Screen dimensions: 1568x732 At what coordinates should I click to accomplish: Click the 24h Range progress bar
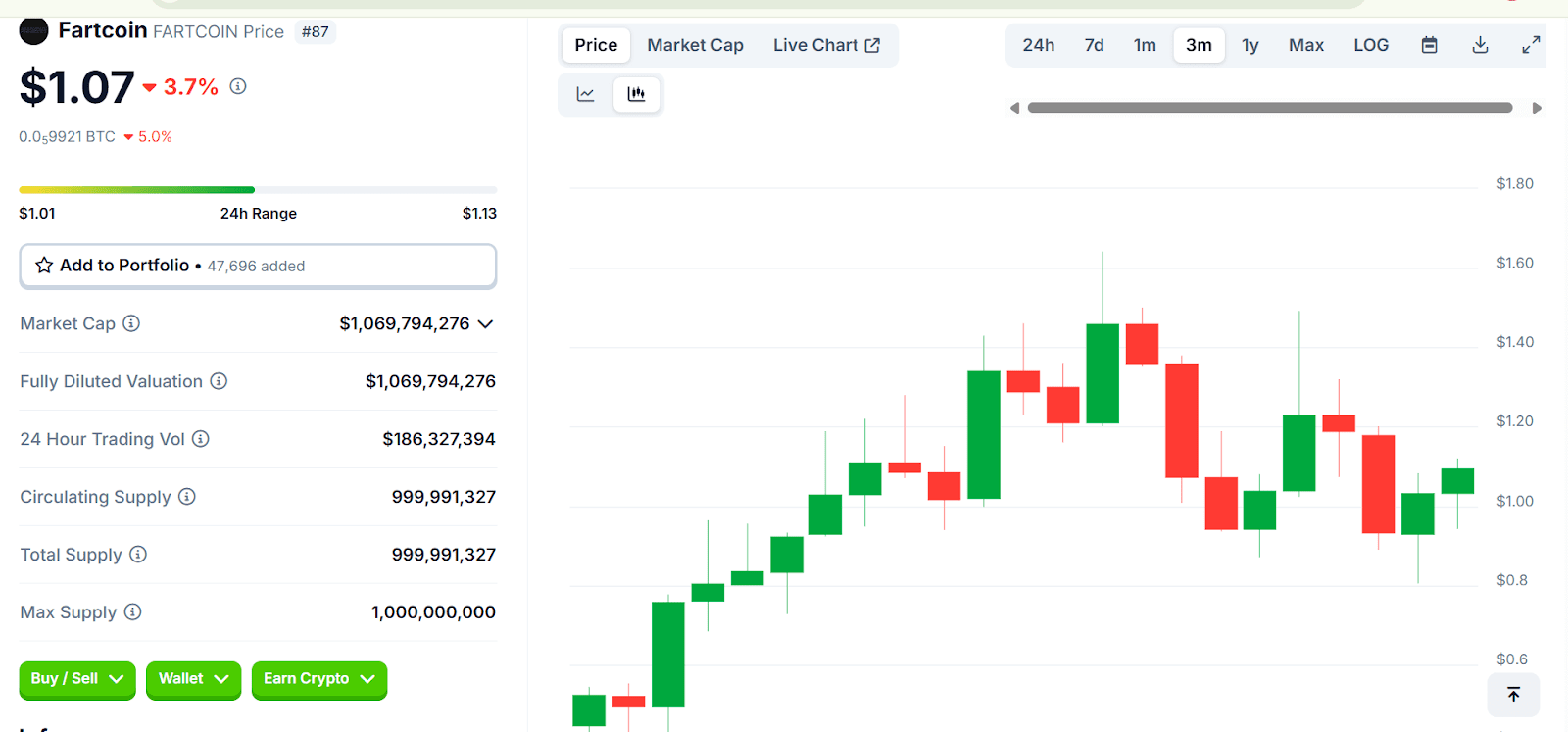[x=258, y=189]
